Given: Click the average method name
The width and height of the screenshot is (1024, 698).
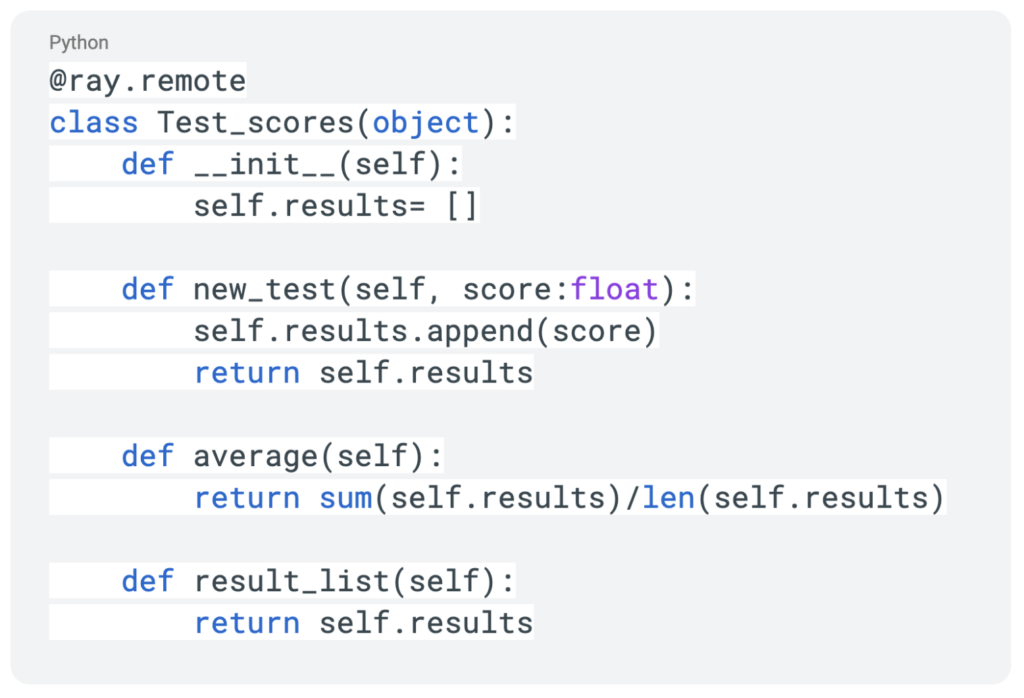Looking at the screenshot, I should pos(256,456).
